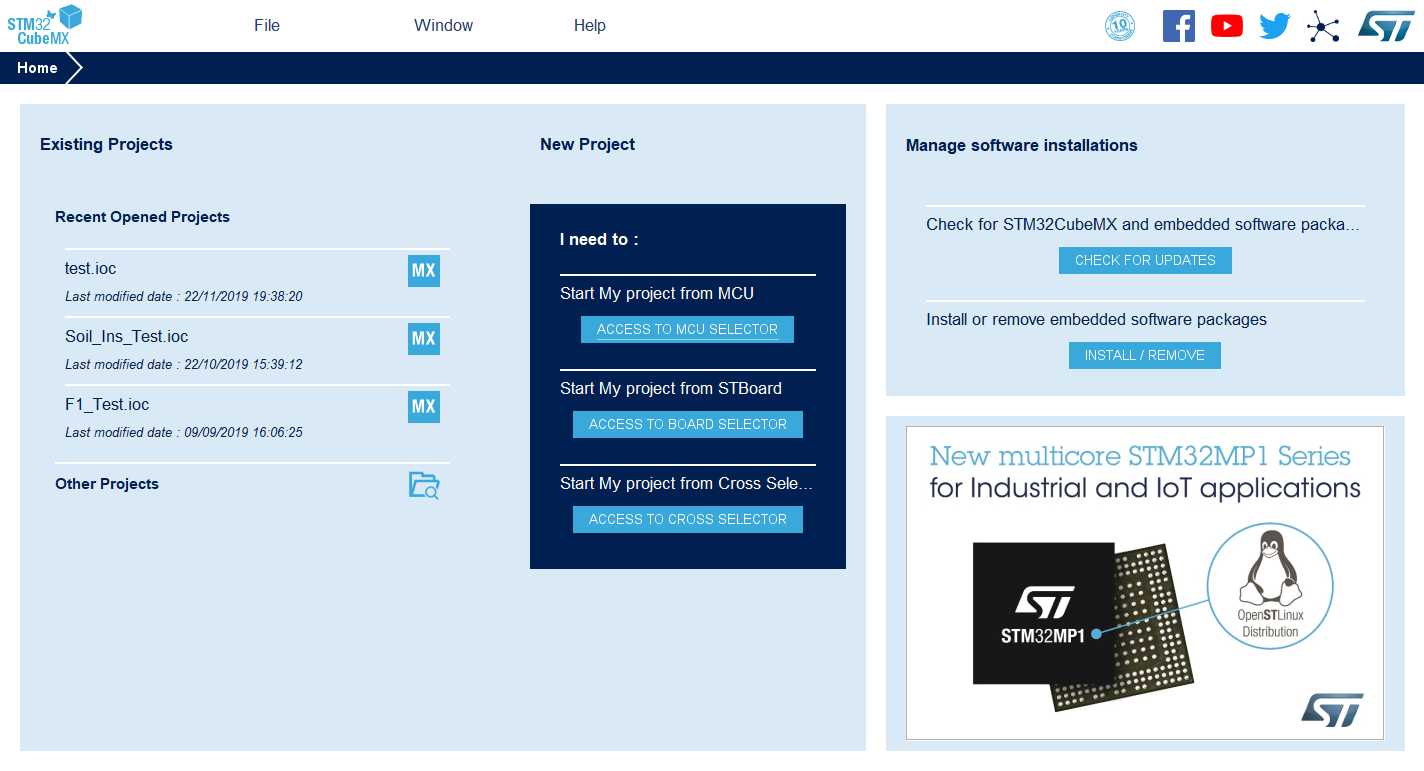
Task: Click ACCESS TO MCU SELECTOR button
Action: (687, 329)
